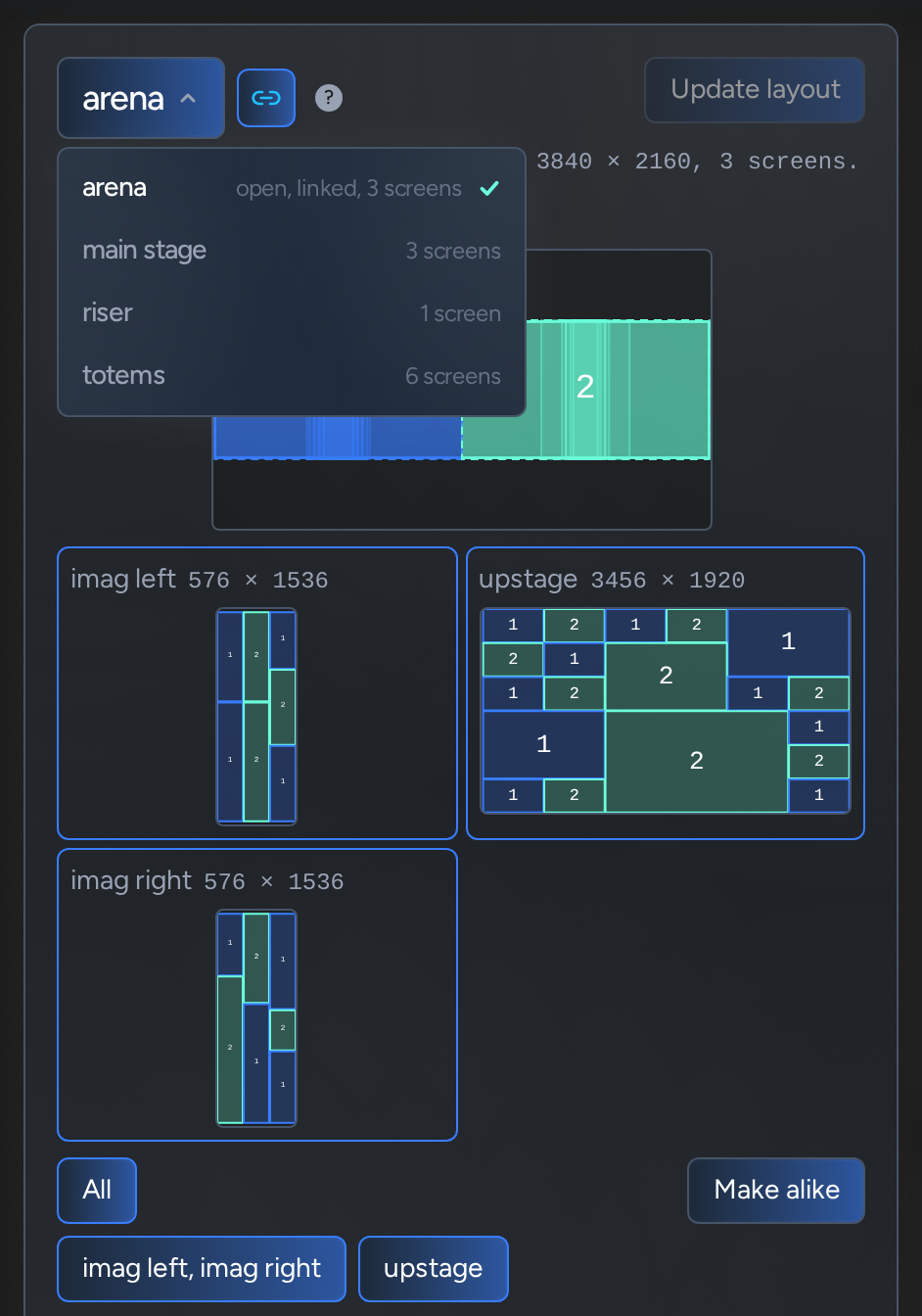Click the blue region in canvas preview

coord(338,438)
